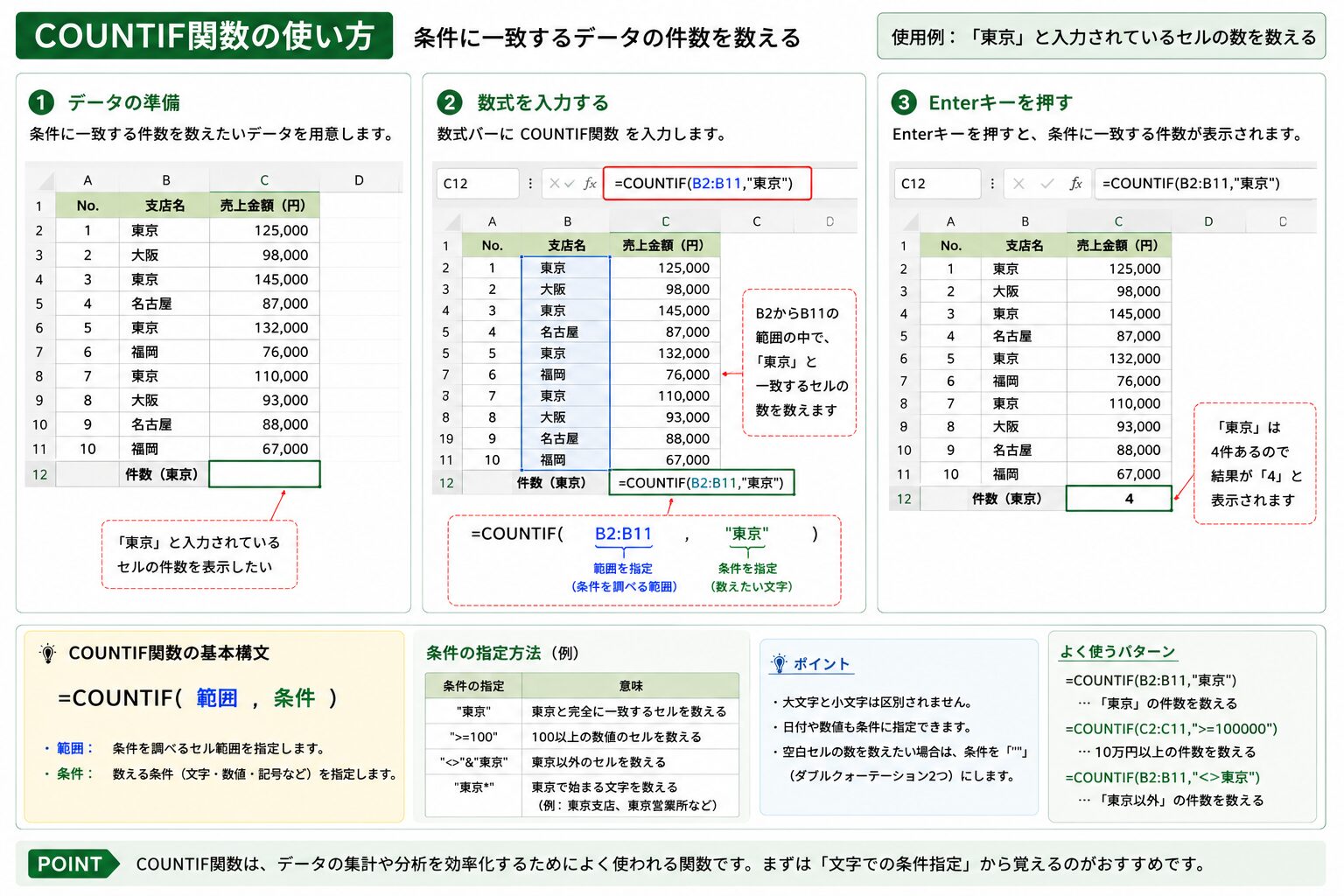The height and width of the screenshot is (896, 1344).
Task: Click the =COUNTIF(C2:C11,">=100000") pattern formula
Action: click(x=1171, y=729)
